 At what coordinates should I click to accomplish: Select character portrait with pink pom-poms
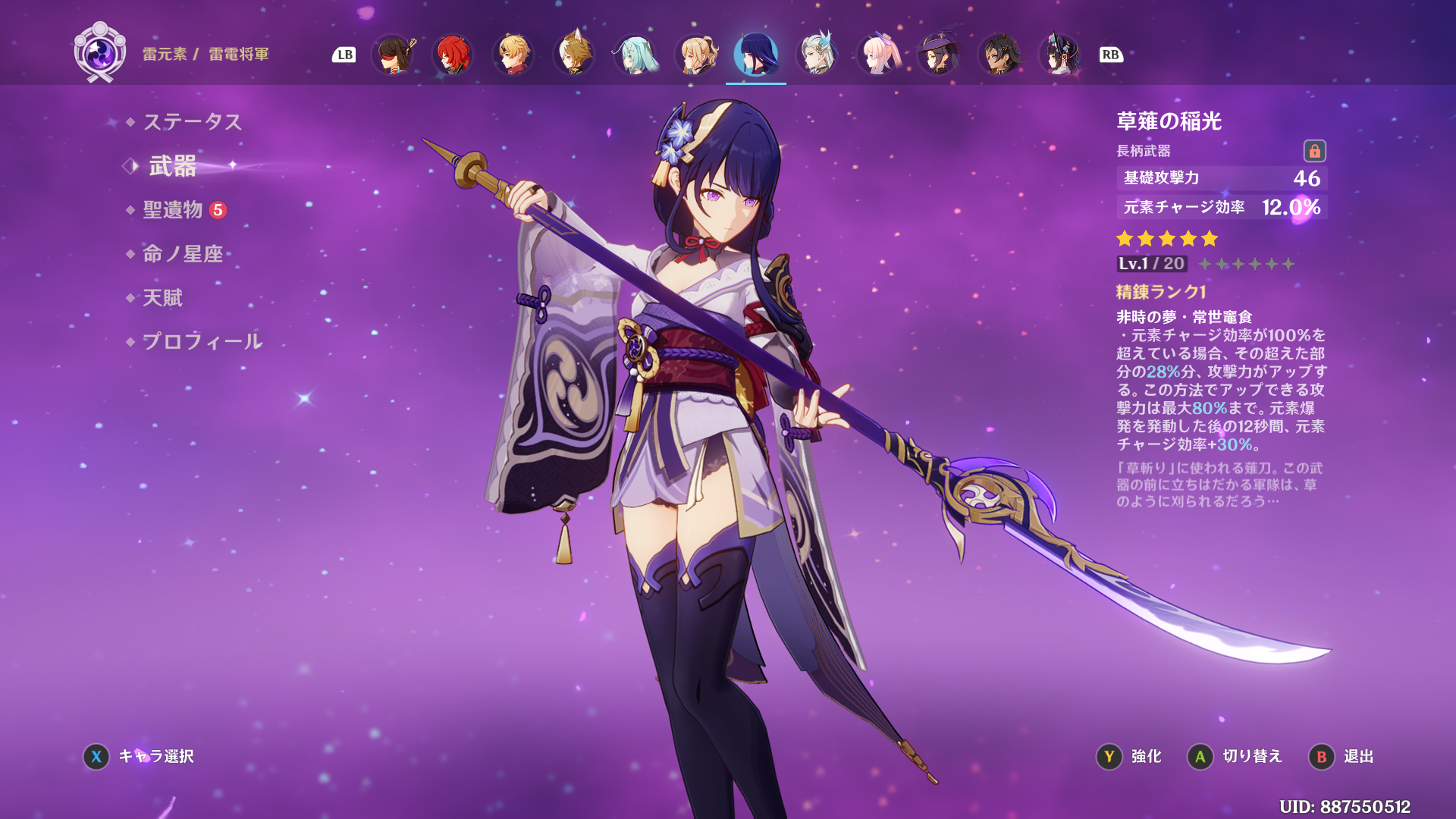pos(1059,55)
